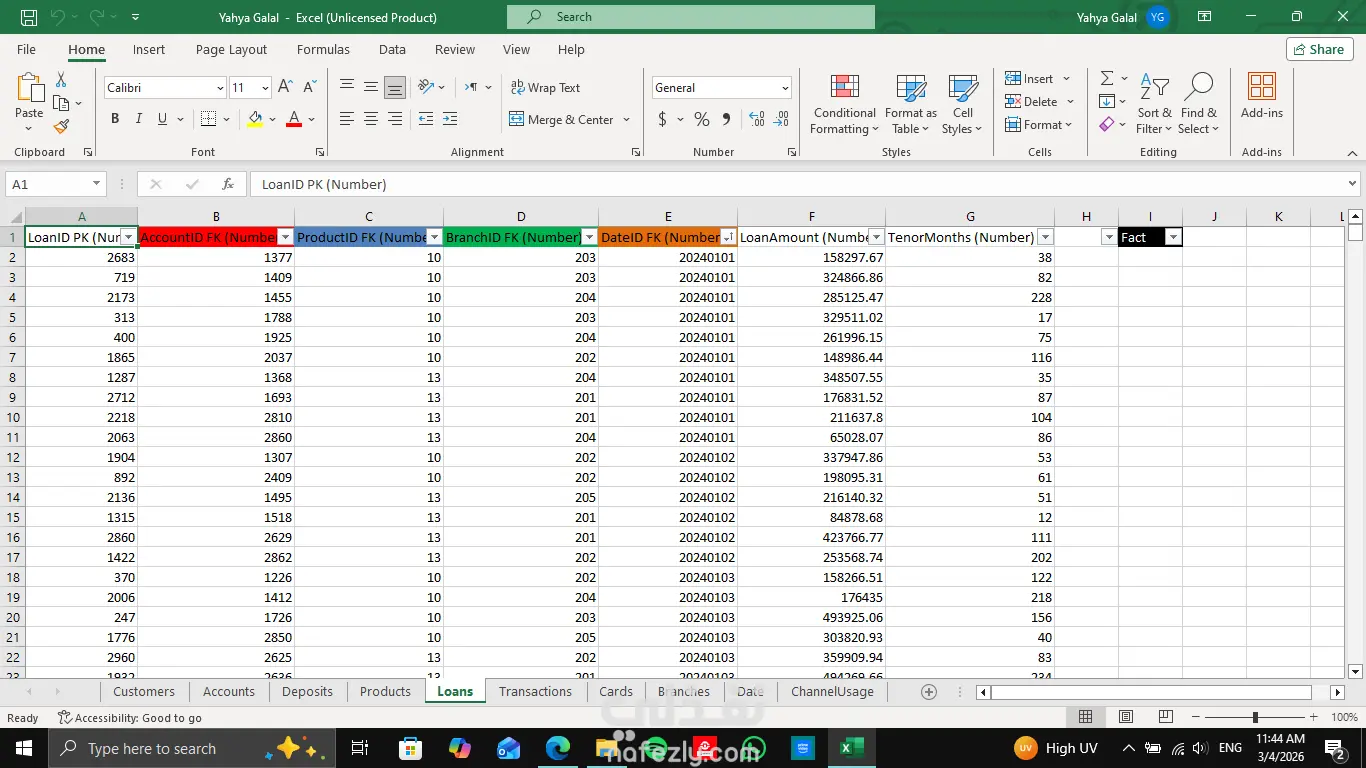Screen dimensions: 1366x768
Task: Click the AutoSum sigma icon
Action: point(1107,78)
